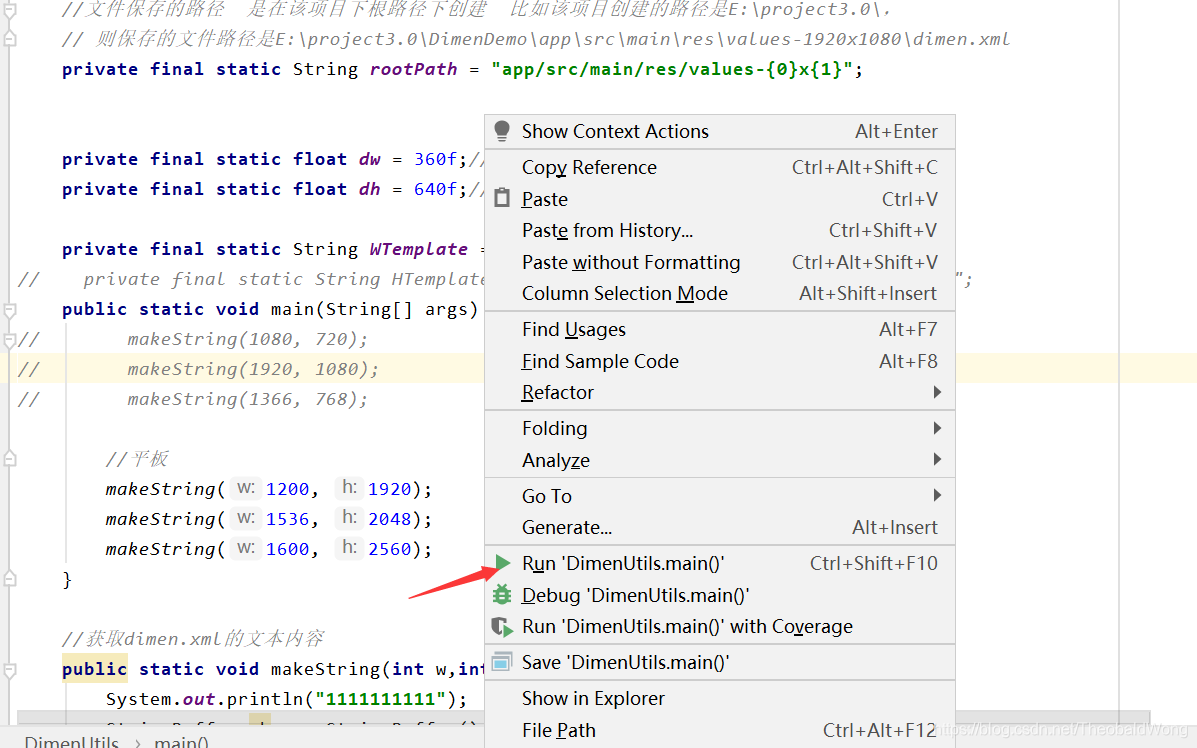Open the Folding menu entry
This screenshot has width=1197, height=748.
click(x=720, y=428)
